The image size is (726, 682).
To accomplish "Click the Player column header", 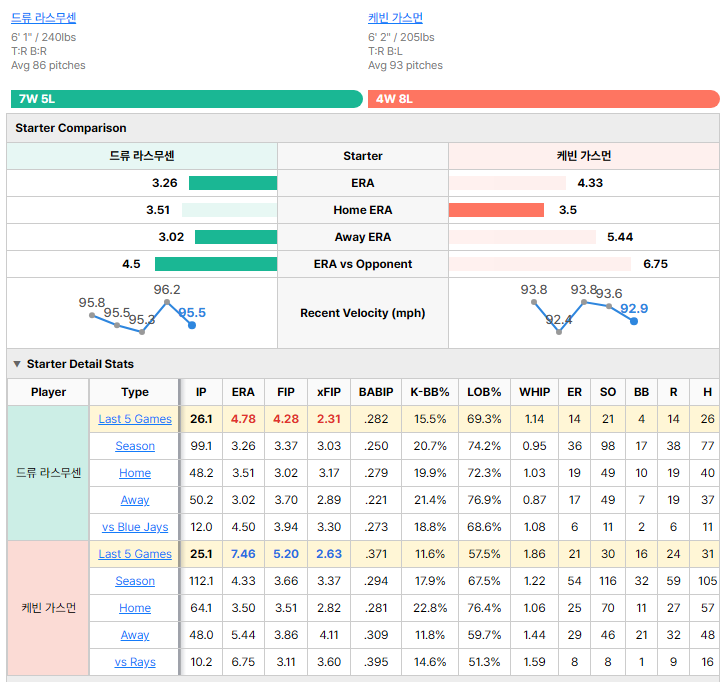I will tap(48, 392).
